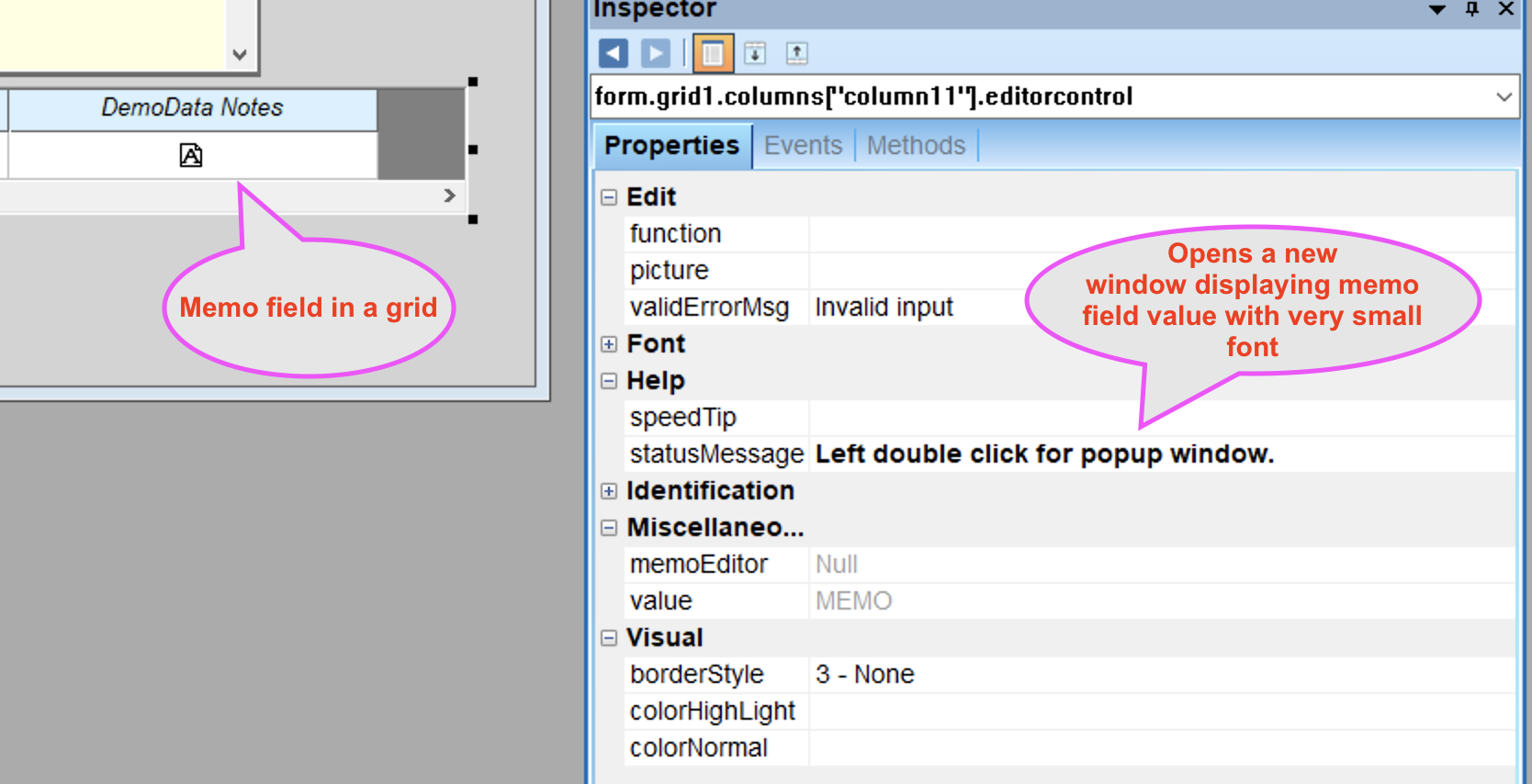Click the memo icon in grid cell

click(x=191, y=155)
